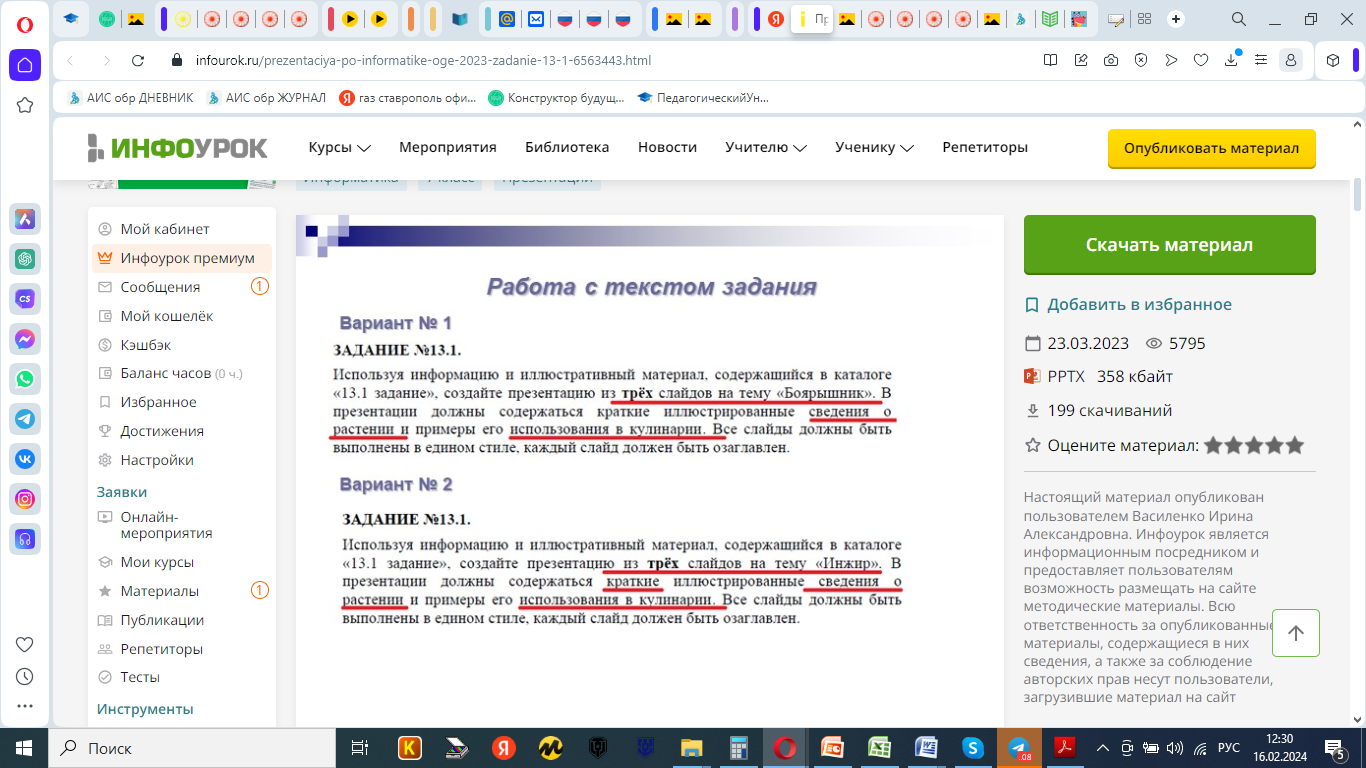Viewport: 1366px width, 768px height.
Task: Open Конструктор будущ... bookmark
Action: point(556,97)
